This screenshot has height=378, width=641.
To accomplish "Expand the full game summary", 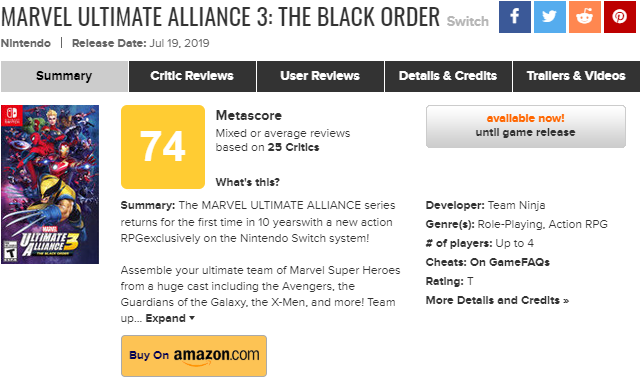I will pos(170,318).
